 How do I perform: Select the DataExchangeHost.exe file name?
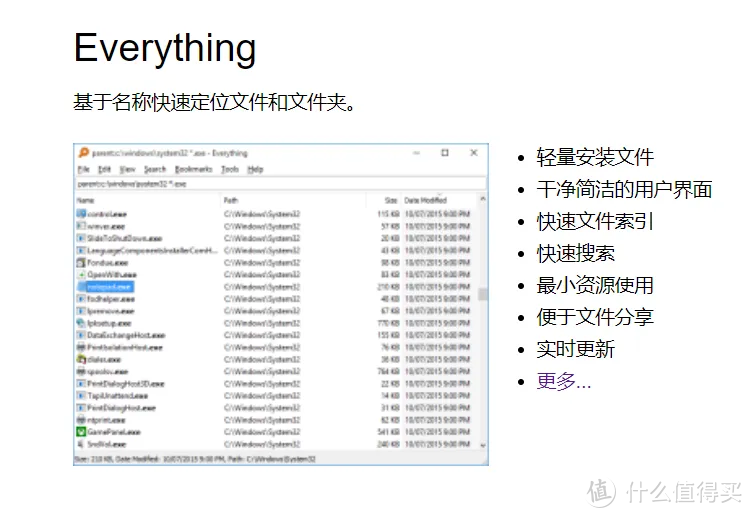[126, 335]
